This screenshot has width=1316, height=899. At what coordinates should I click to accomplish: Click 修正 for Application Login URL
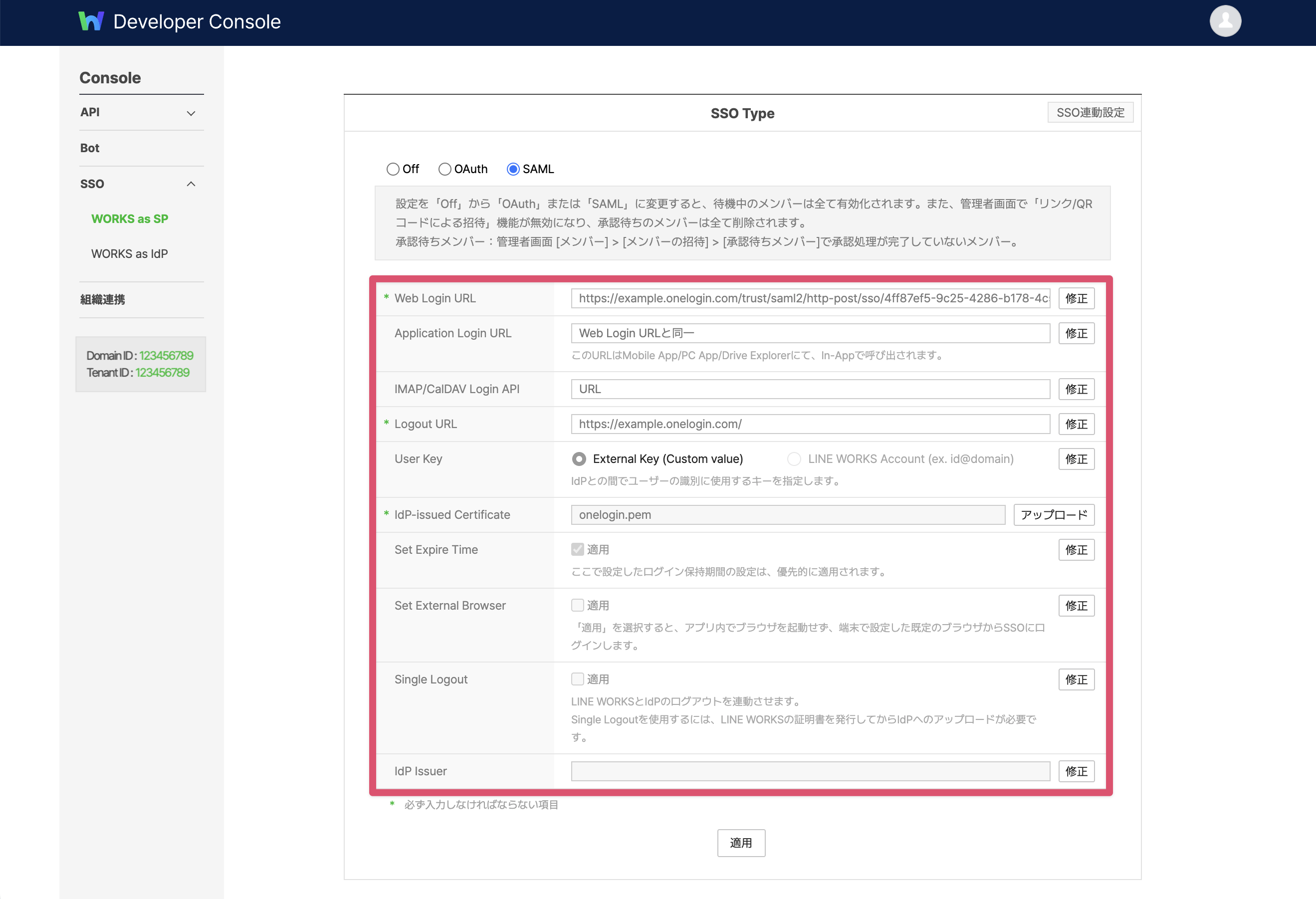(1076, 333)
